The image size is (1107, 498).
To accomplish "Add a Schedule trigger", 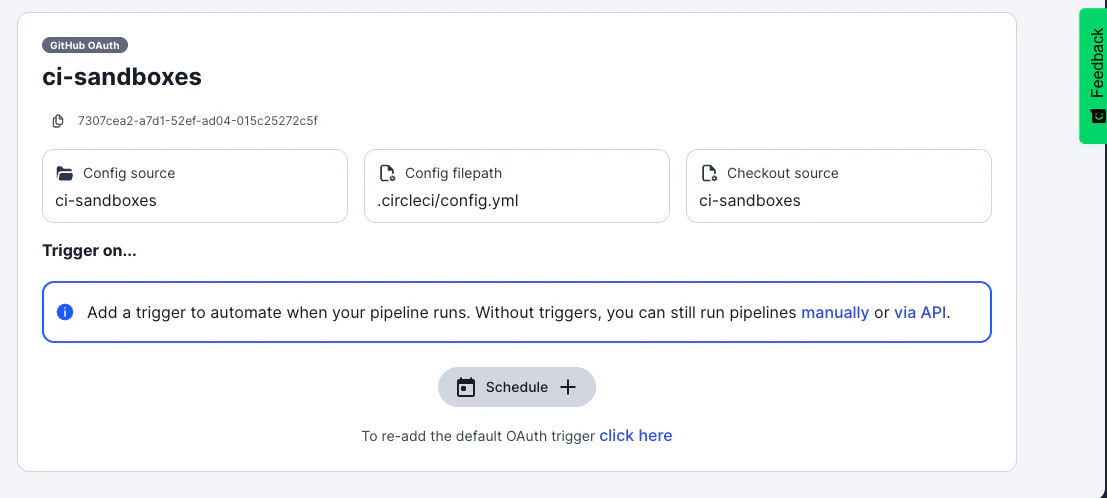I will point(517,387).
